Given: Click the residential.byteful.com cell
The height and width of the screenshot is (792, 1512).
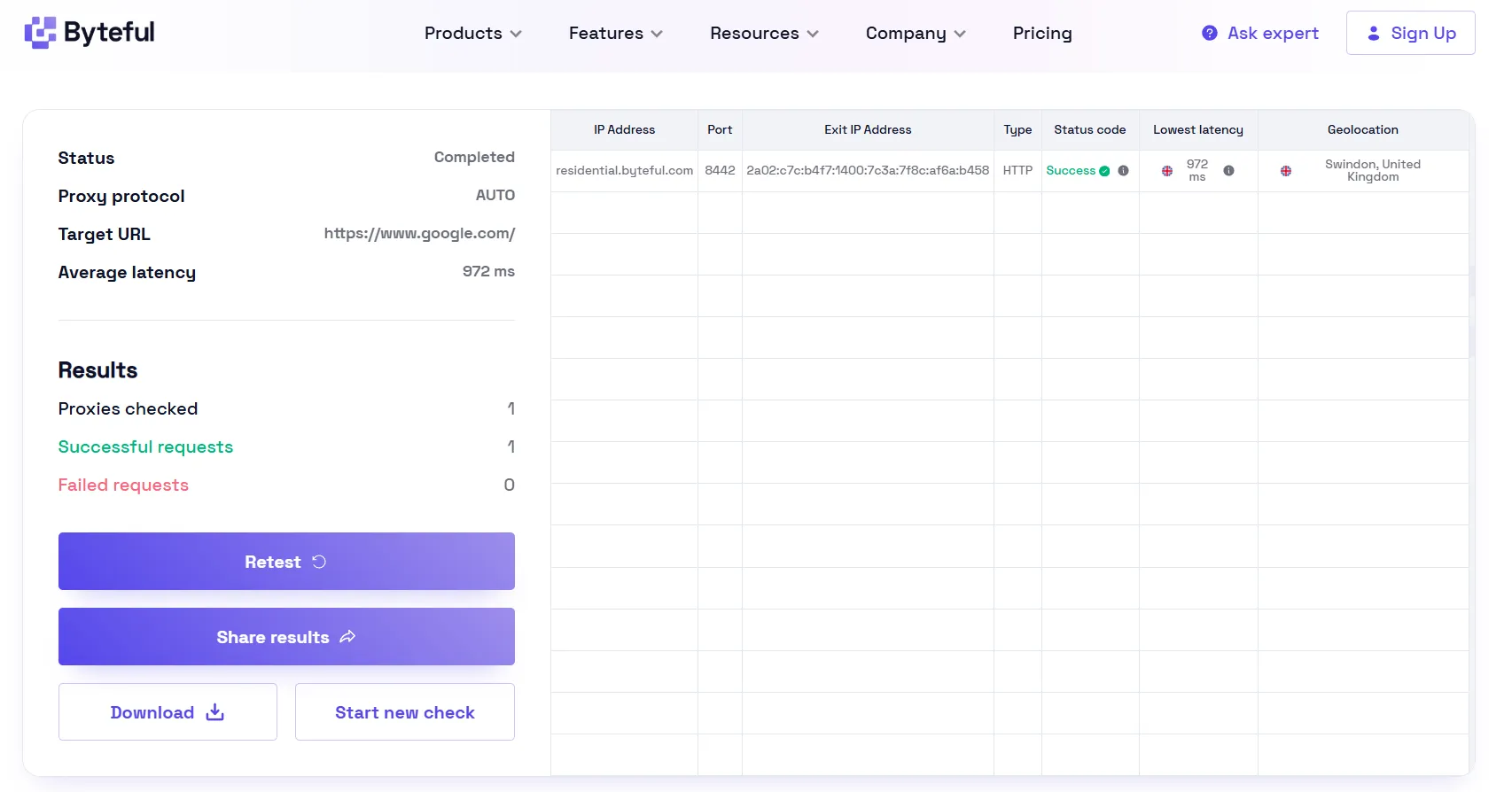Looking at the screenshot, I should click(624, 171).
